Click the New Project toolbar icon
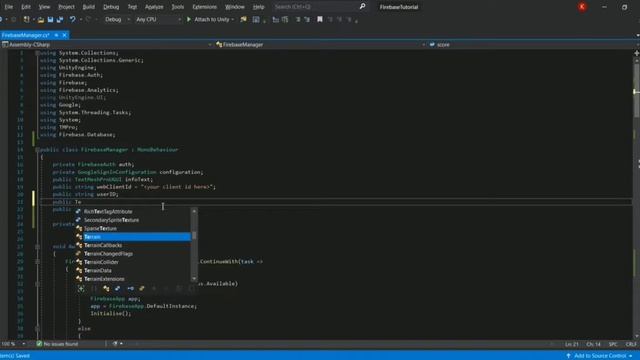 27,19
